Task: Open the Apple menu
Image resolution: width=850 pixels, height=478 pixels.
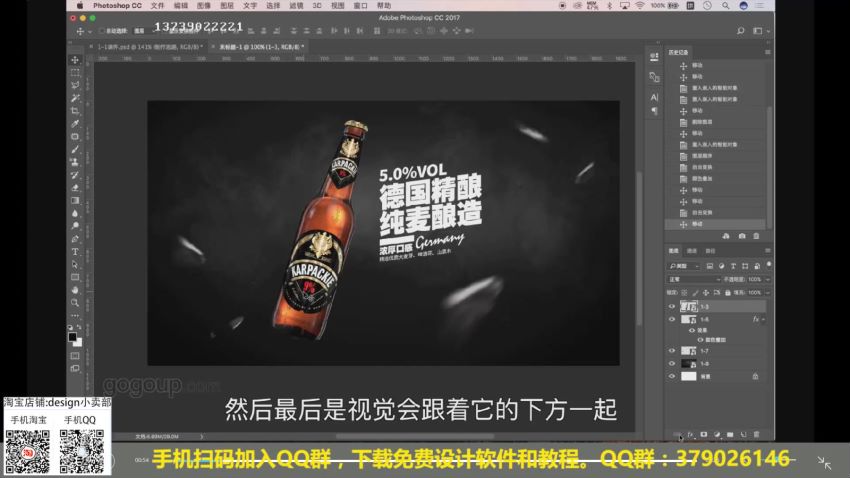Action: (80, 5)
